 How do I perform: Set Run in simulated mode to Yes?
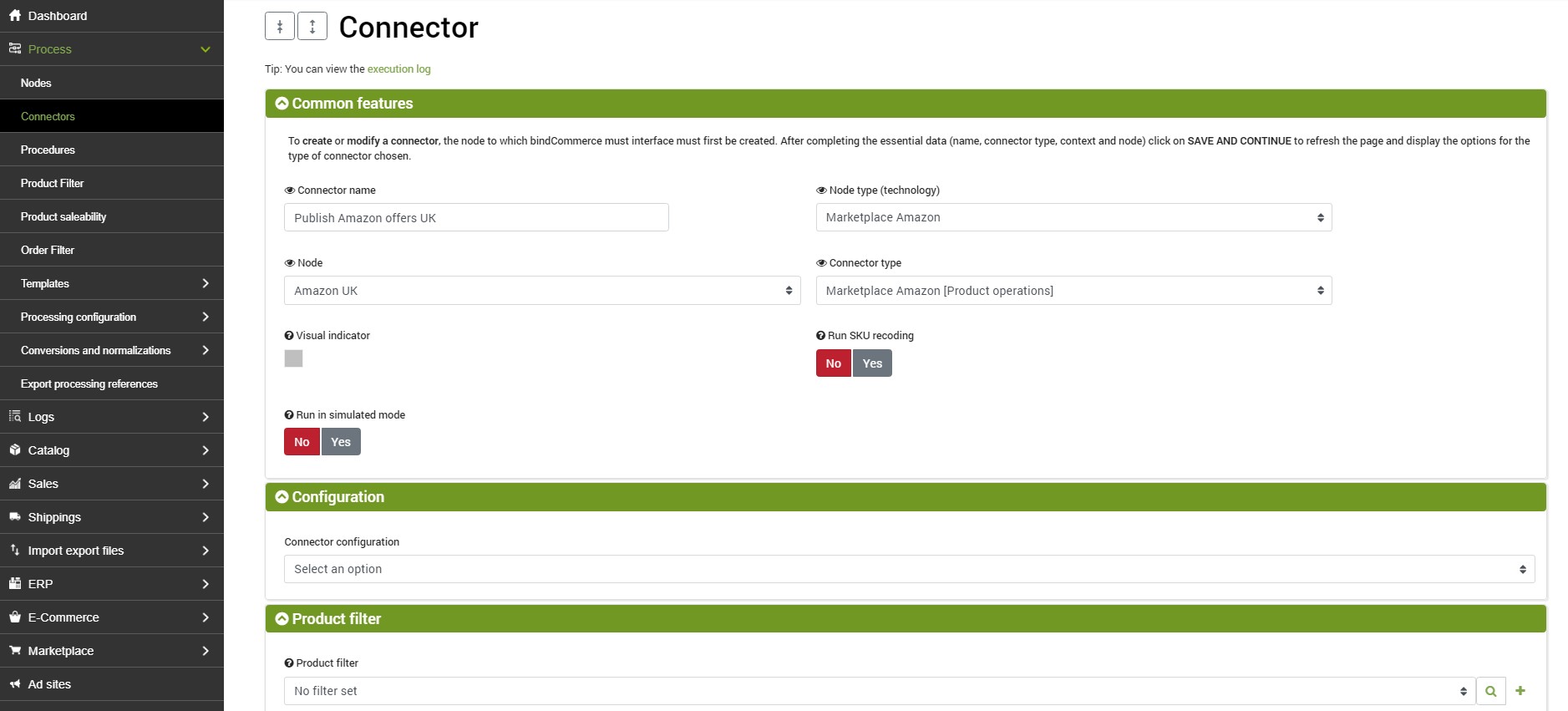pyautogui.click(x=341, y=442)
